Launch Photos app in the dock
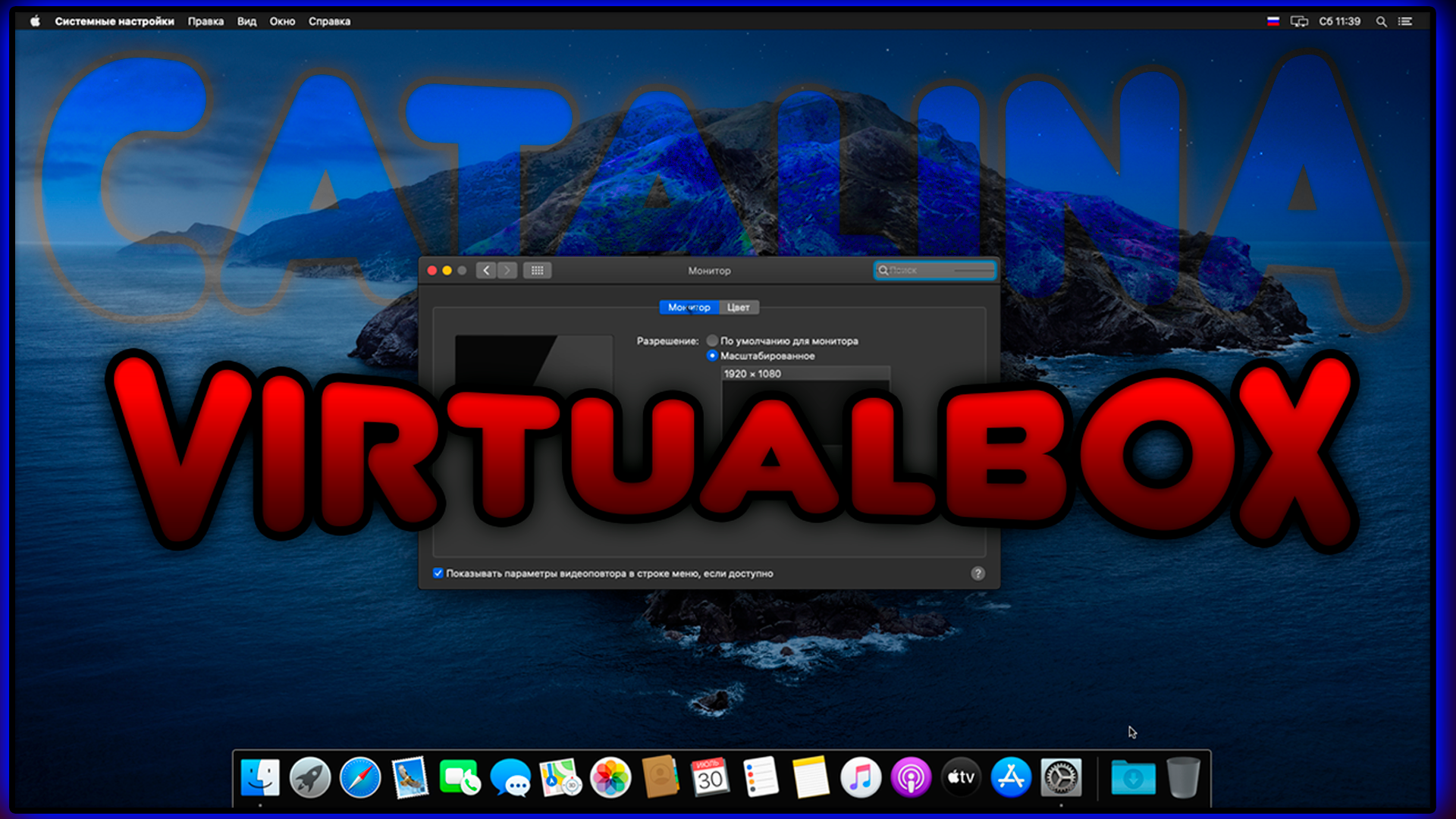The height and width of the screenshot is (819, 1456). (x=610, y=777)
